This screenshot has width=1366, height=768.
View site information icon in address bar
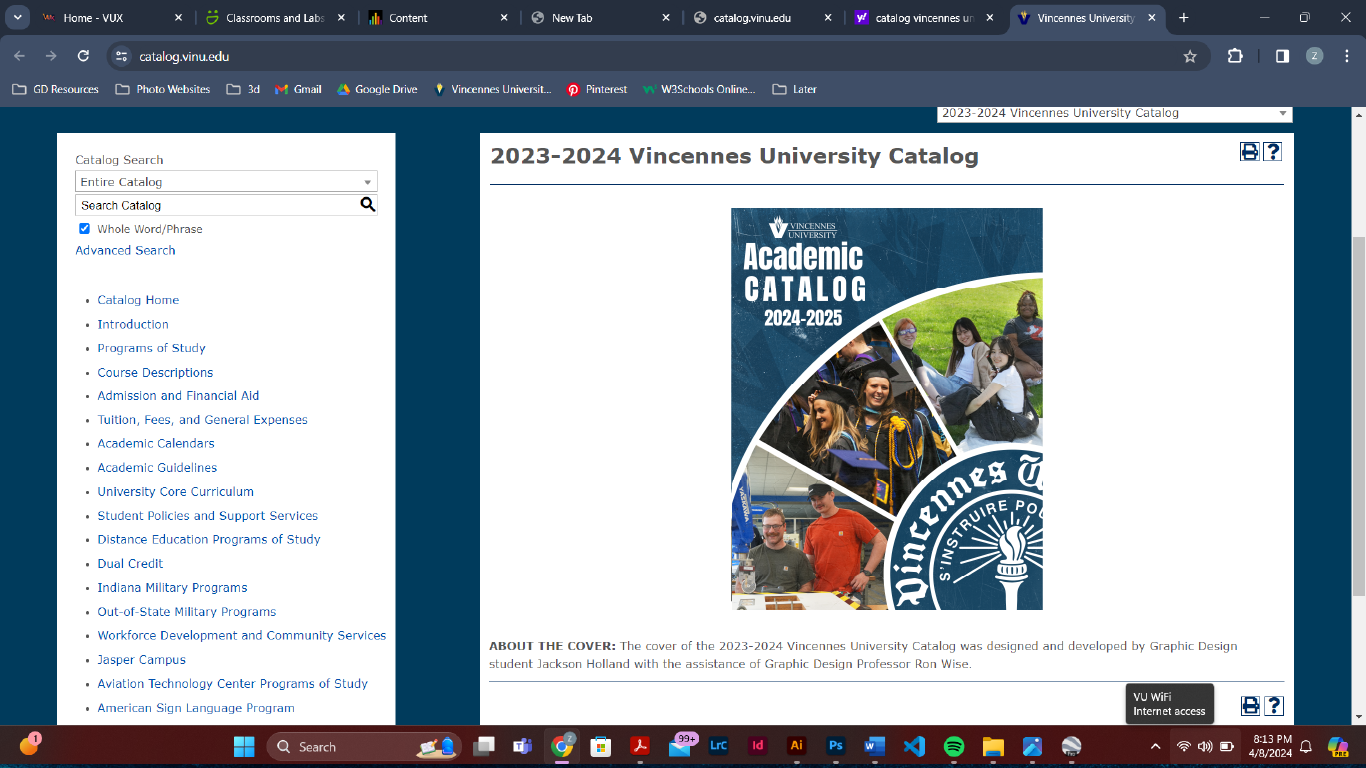point(121,56)
